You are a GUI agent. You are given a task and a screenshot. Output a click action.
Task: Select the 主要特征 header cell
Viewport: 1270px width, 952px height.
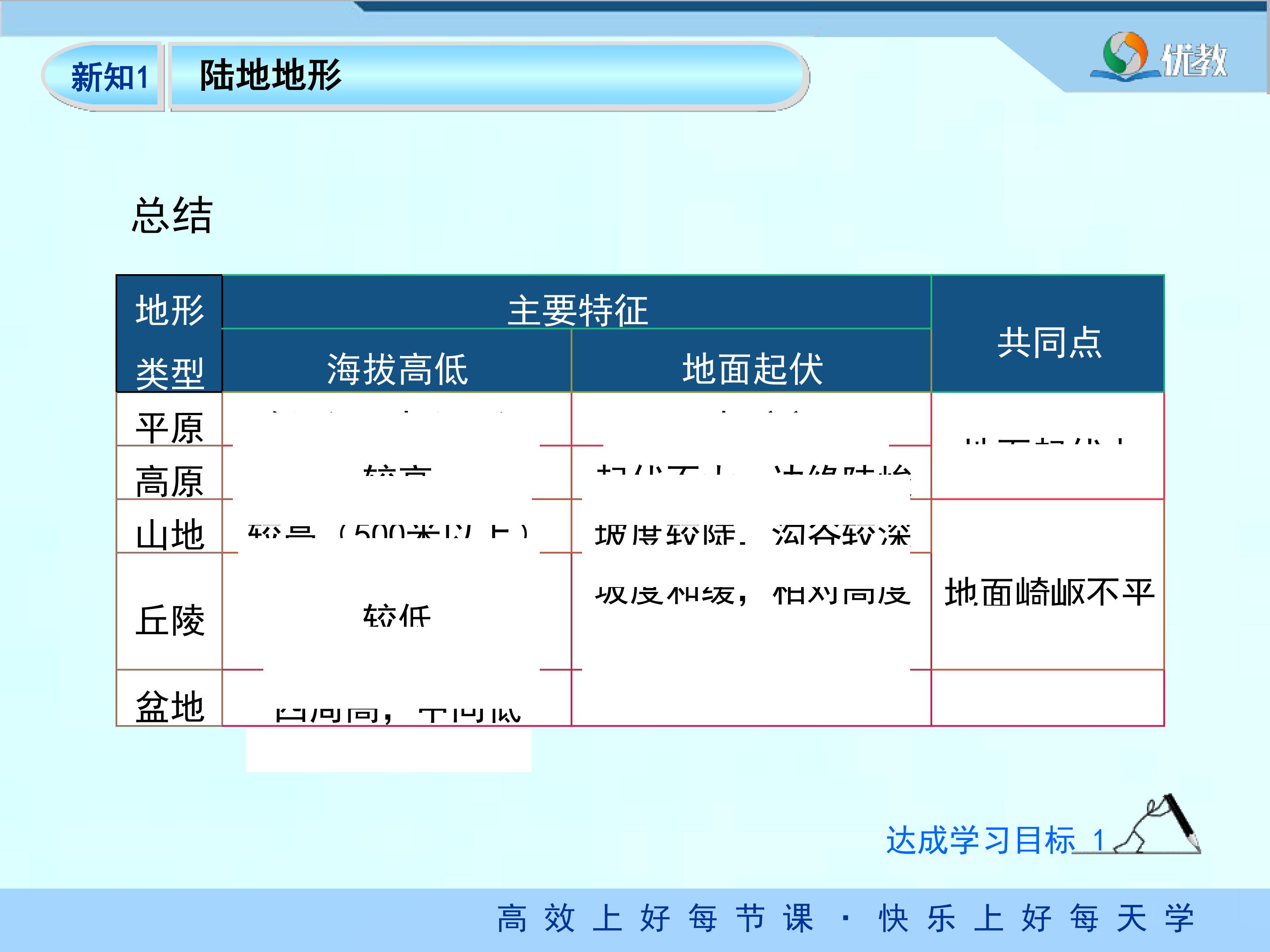pyautogui.click(x=576, y=302)
